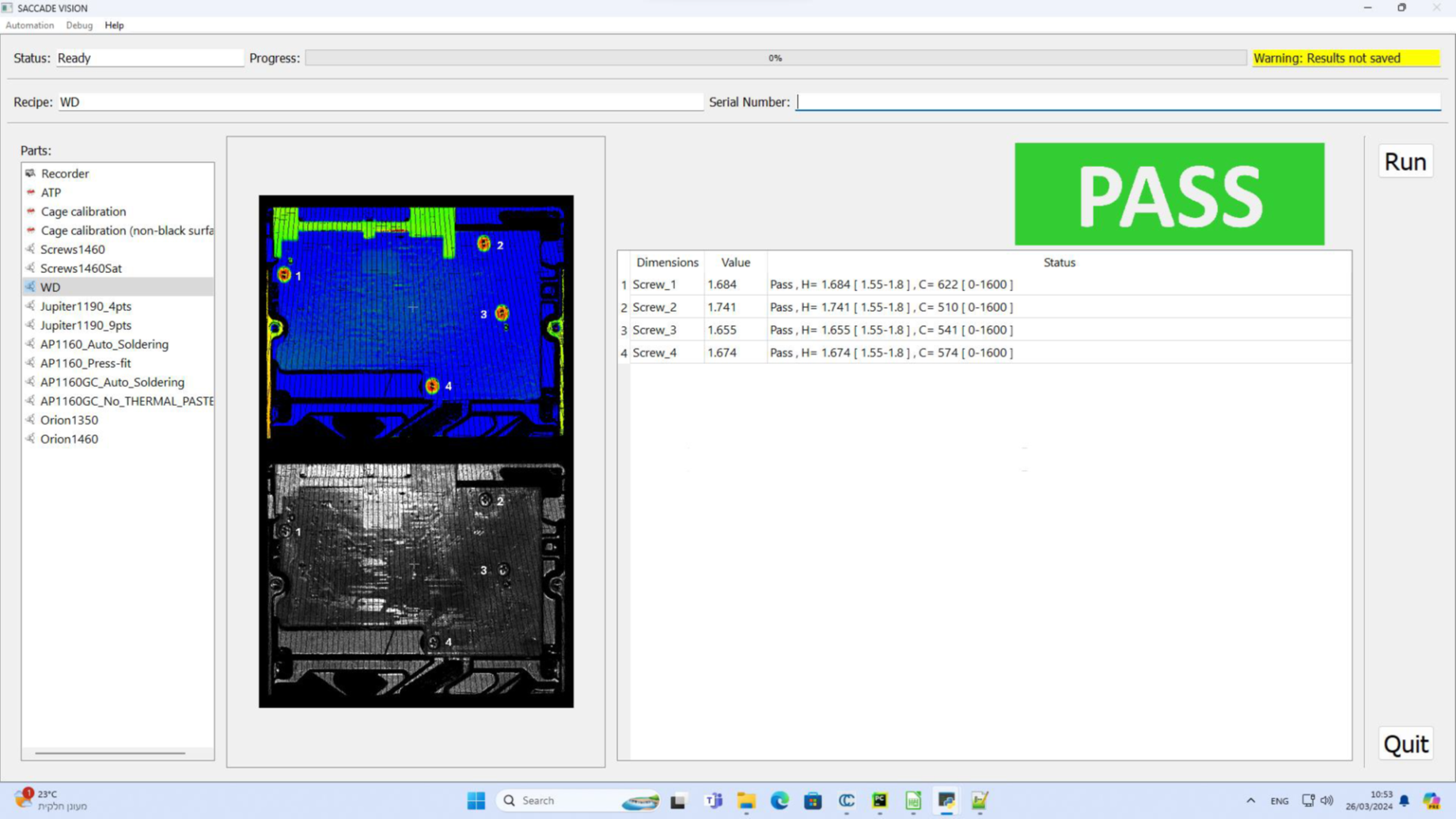Click the Recorder icon in Parts list

click(30, 173)
